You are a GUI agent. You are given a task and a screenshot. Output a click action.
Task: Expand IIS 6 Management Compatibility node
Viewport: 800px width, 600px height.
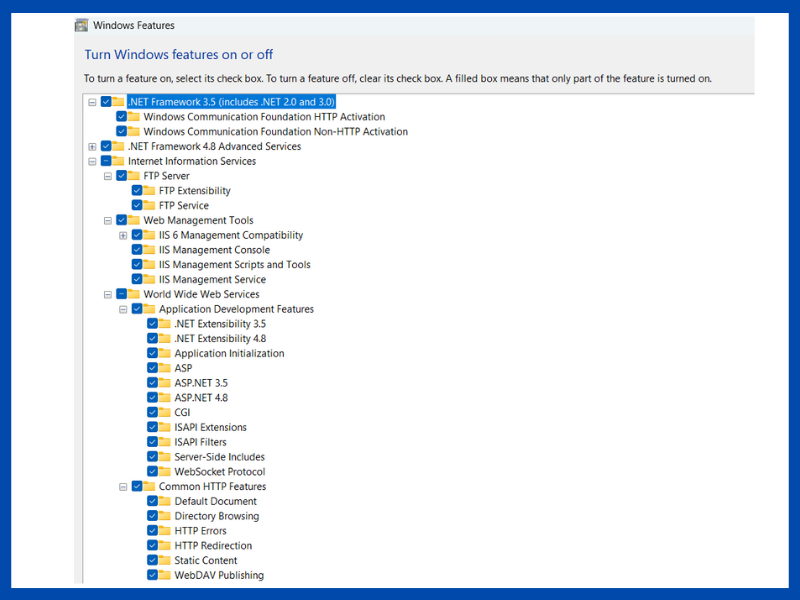tap(123, 236)
